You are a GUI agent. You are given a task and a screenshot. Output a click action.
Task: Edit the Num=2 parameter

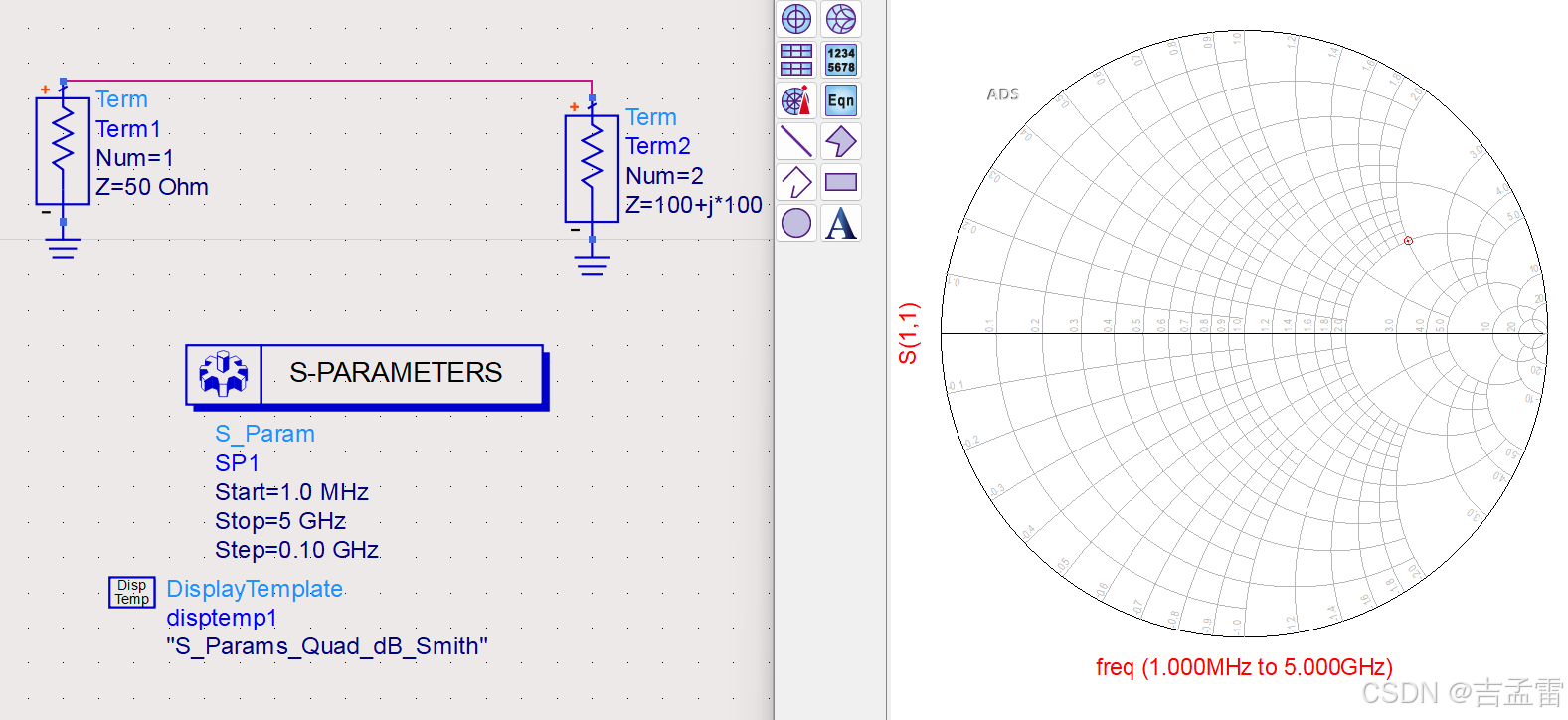pyautogui.click(x=664, y=176)
